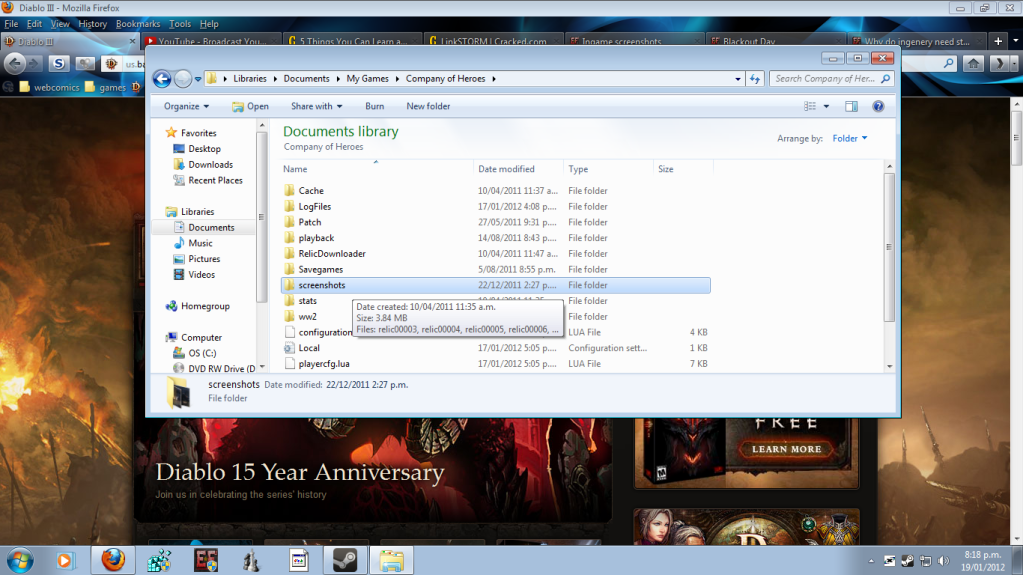Viewport: 1023px width, 575px height.
Task: Open Steam from taskbar
Action: click(344, 560)
